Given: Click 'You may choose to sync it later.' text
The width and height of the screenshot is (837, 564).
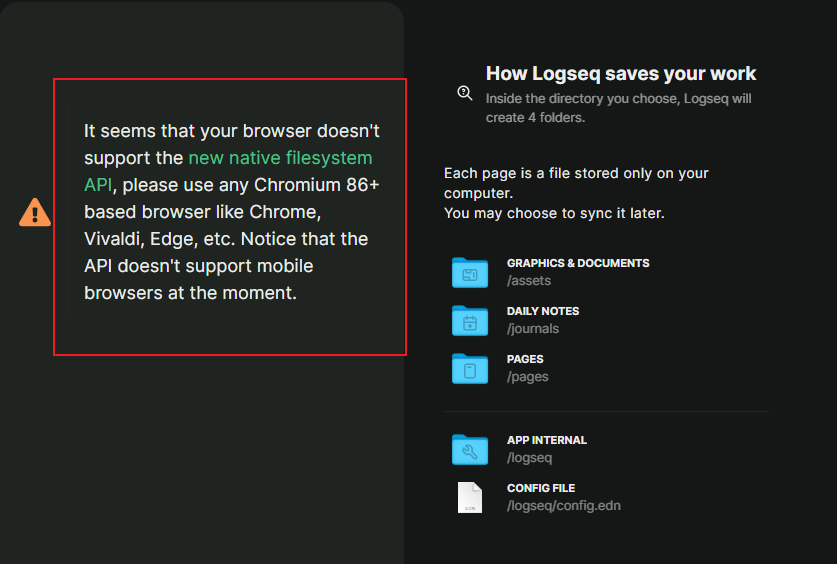Looking at the screenshot, I should point(554,213).
